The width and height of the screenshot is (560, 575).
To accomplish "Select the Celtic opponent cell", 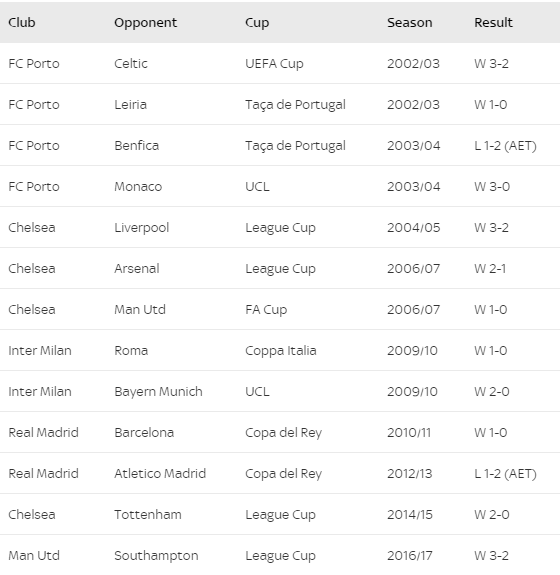I will (x=131, y=63).
